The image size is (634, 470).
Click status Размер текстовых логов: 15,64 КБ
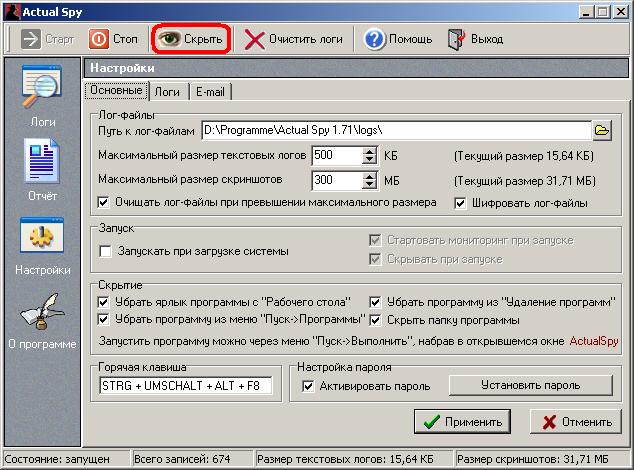click(345, 459)
